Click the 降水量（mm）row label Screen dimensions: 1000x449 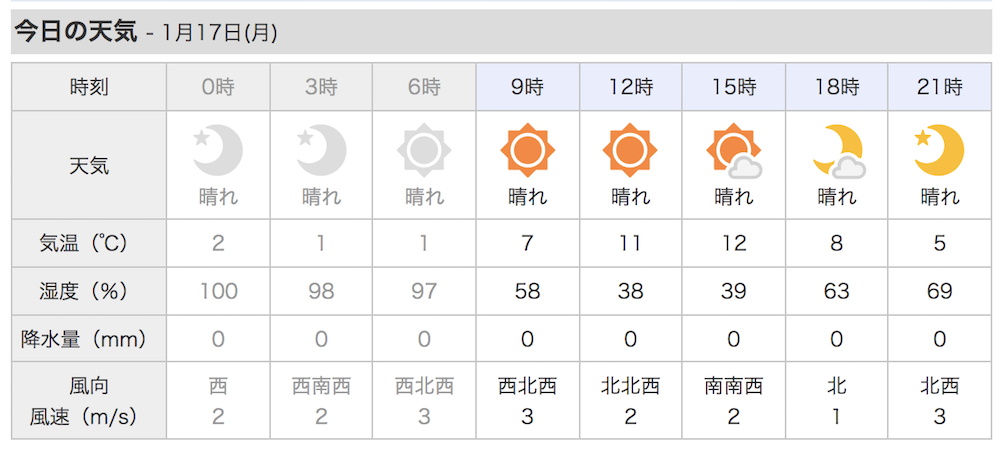pos(89,339)
